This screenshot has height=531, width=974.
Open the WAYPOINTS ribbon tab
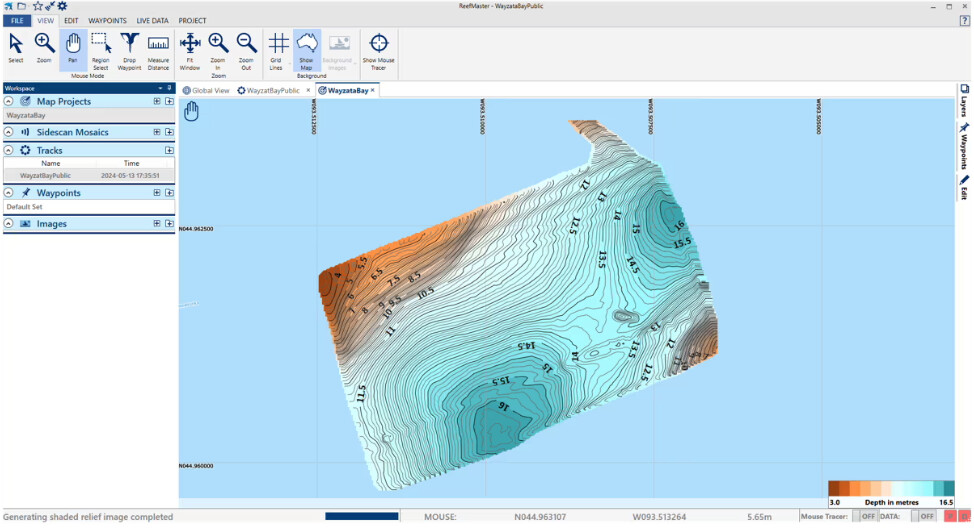[107, 20]
